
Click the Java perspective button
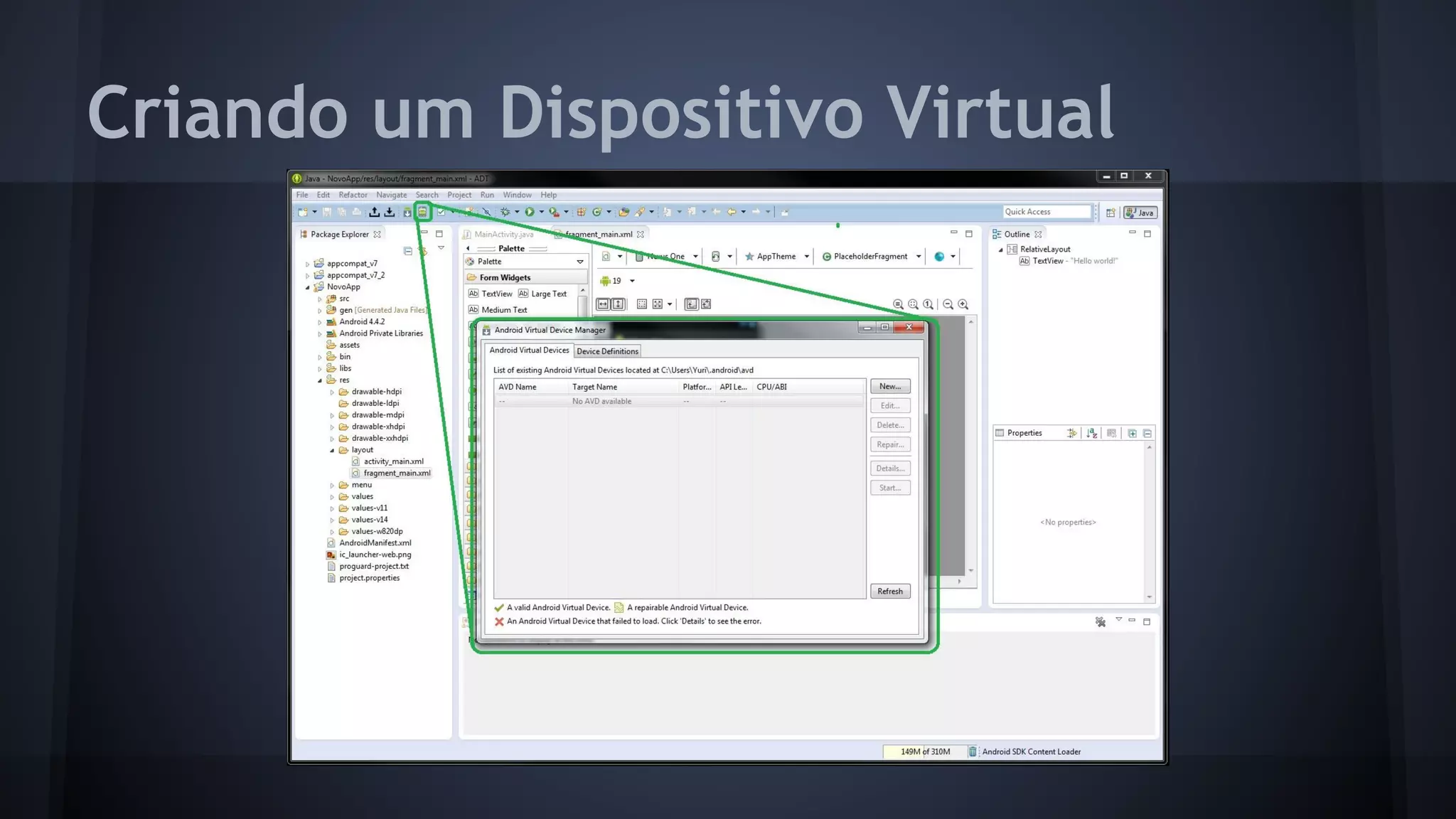coord(1140,213)
